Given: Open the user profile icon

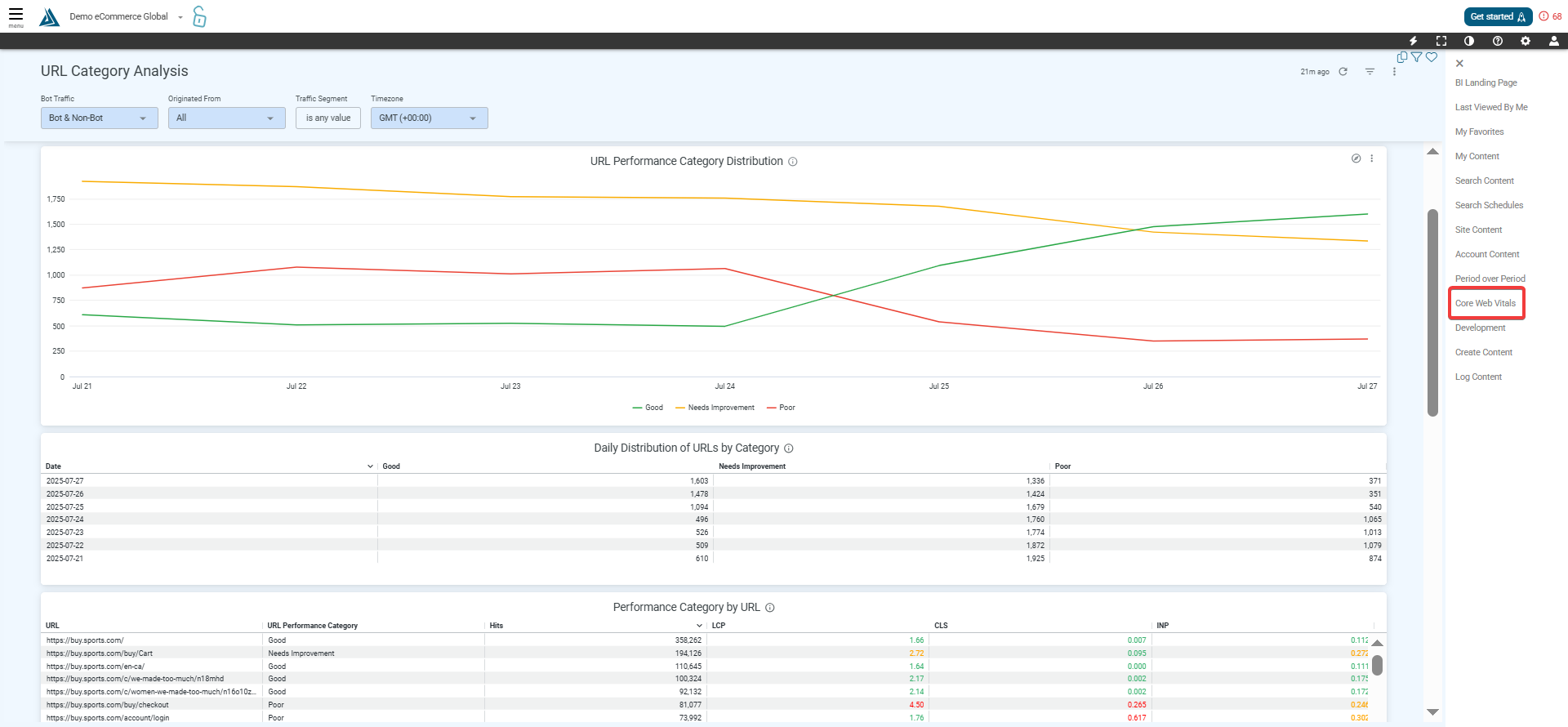Looking at the screenshot, I should click(x=1553, y=41).
